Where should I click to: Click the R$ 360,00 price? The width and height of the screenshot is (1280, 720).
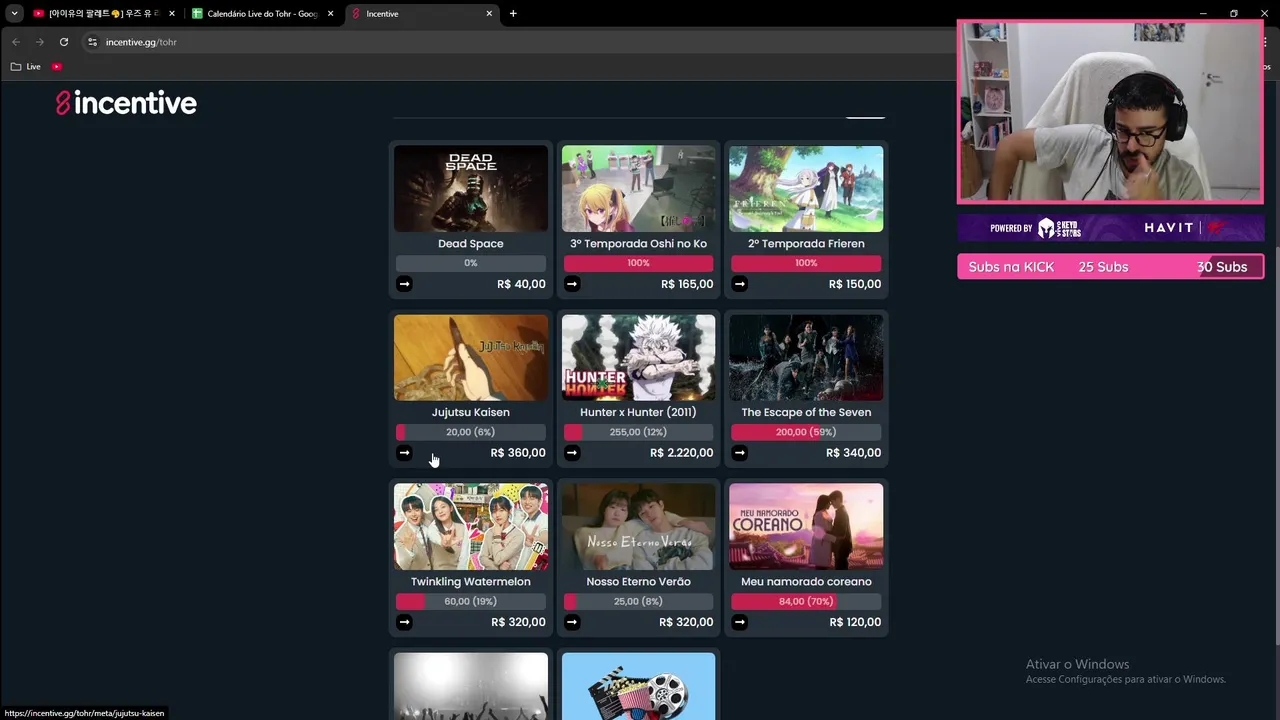click(x=518, y=453)
